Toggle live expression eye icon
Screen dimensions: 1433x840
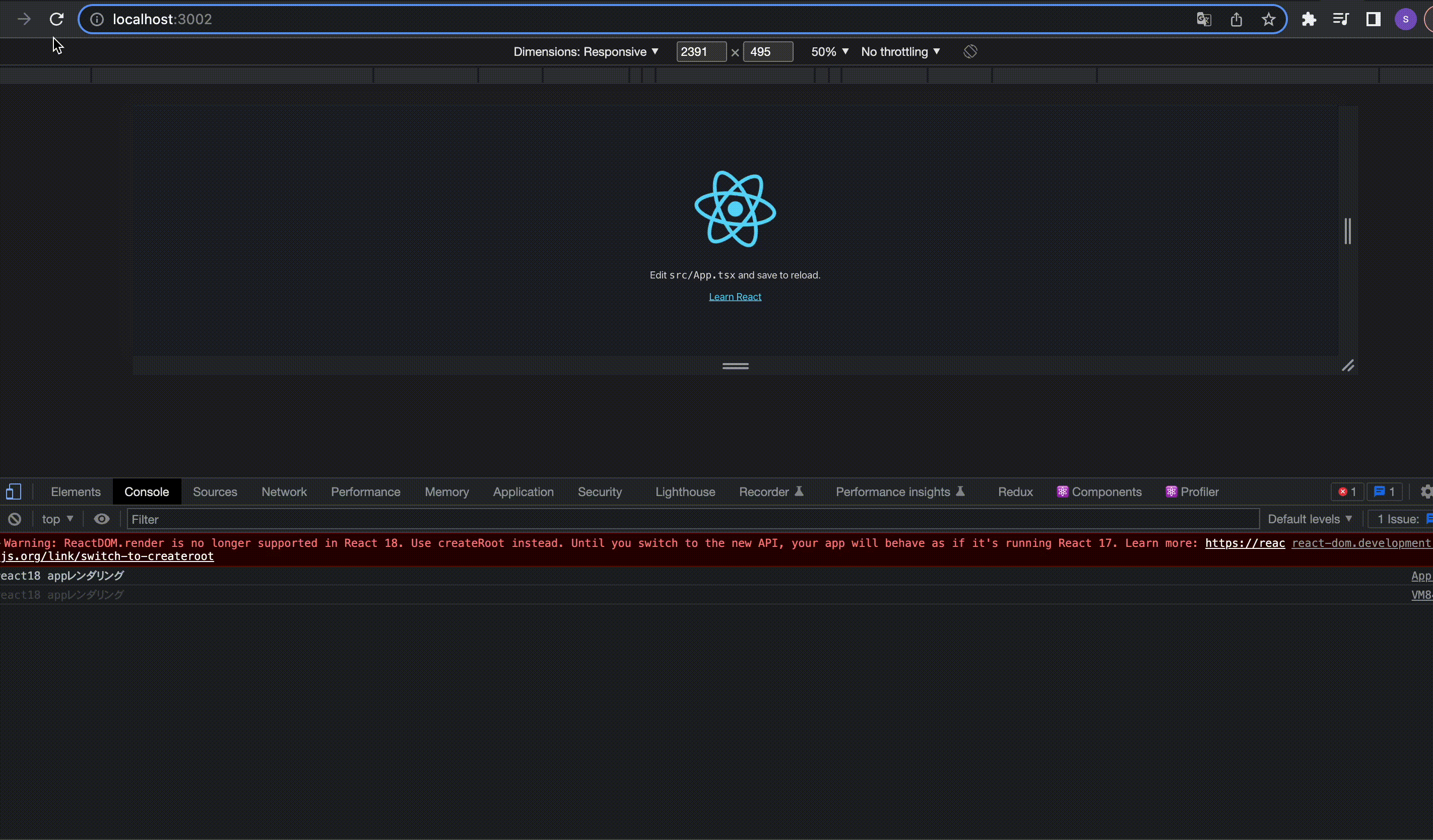click(102, 519)
